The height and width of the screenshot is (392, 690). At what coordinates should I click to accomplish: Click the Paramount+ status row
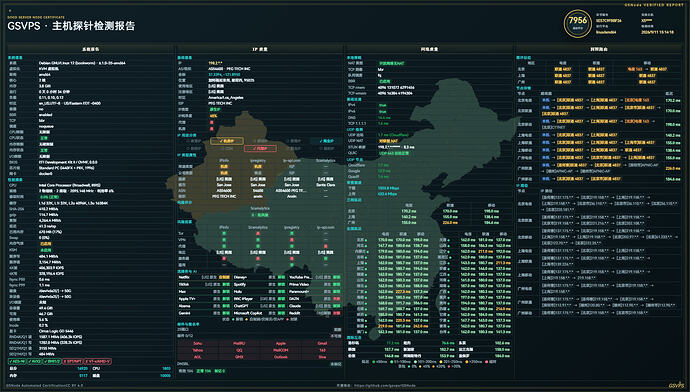coord(315,292)
